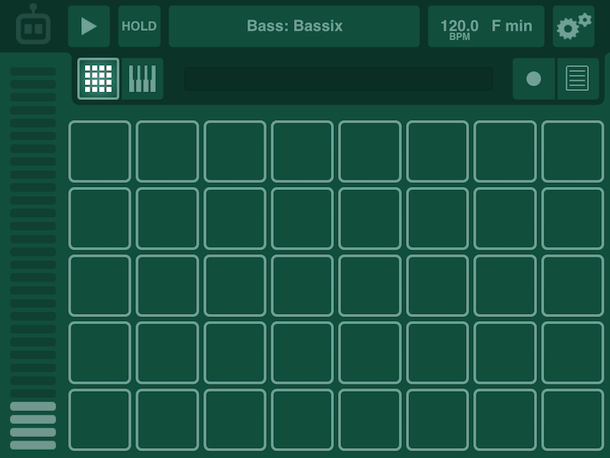The width and height of the screenshot is (610, 458).
Task: Open the pattern list icon
Action: 576,79
